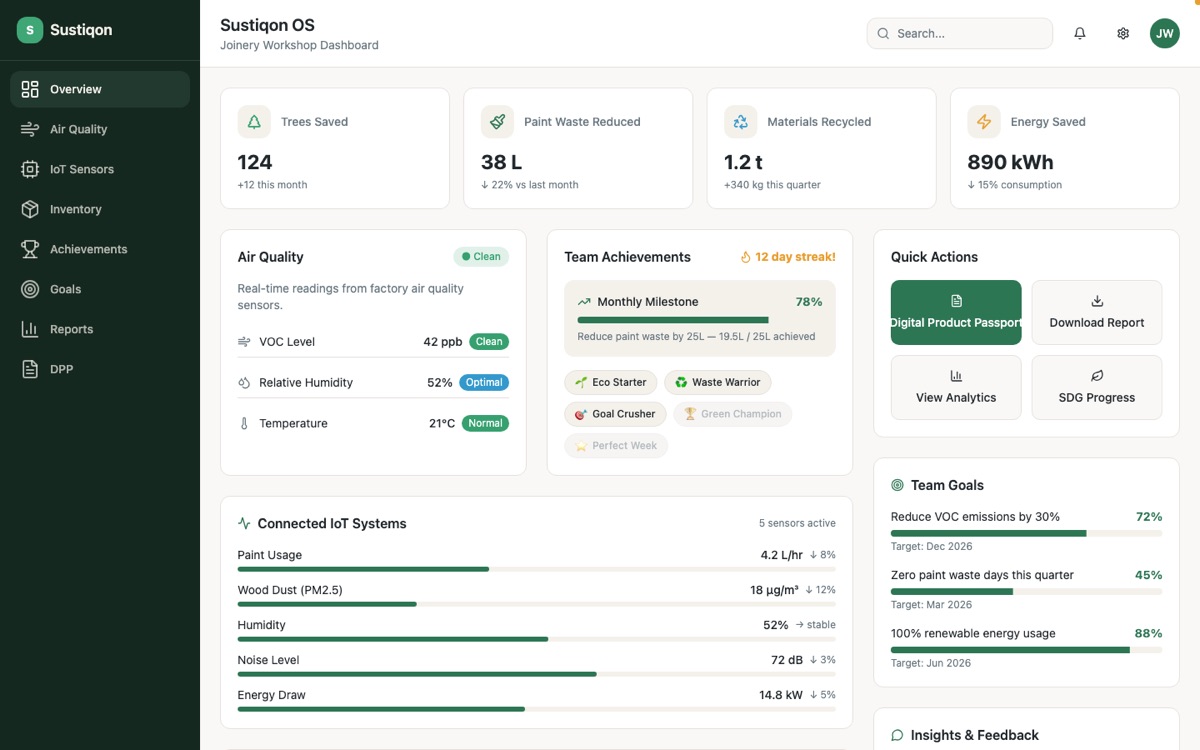Click the "4.2 L/hr" Paint Usage reading

coord(782,555)
